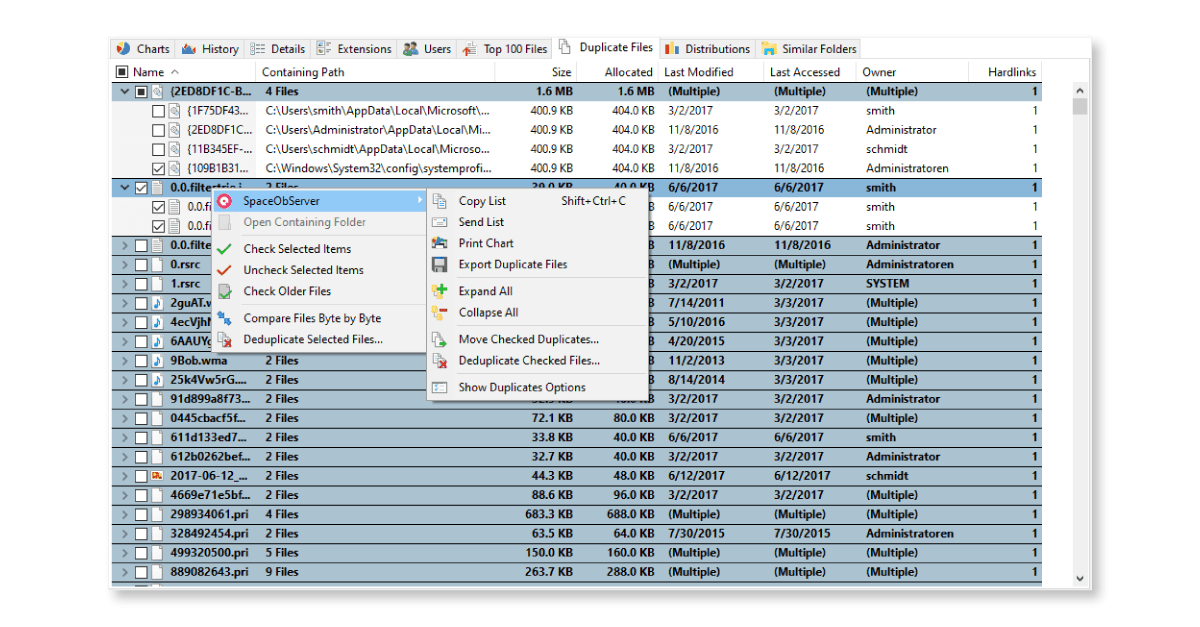
Task: Toggle the {2ED8DF1C-B group checkbox with 4 Files
Action: [141, 92]
